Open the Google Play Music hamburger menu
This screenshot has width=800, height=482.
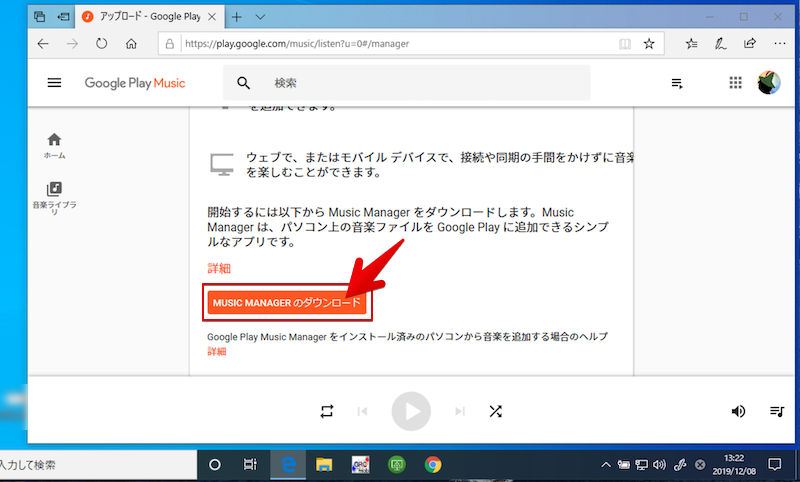[x=54, y=83]
